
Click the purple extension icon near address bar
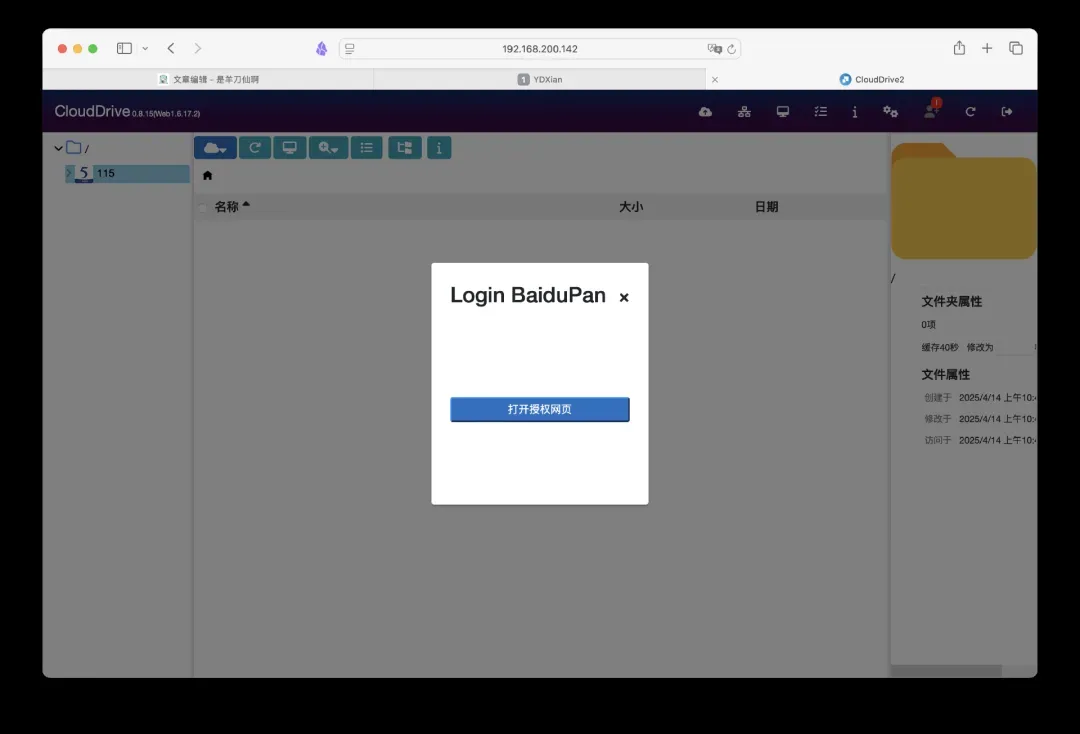(x=322, y=48)
